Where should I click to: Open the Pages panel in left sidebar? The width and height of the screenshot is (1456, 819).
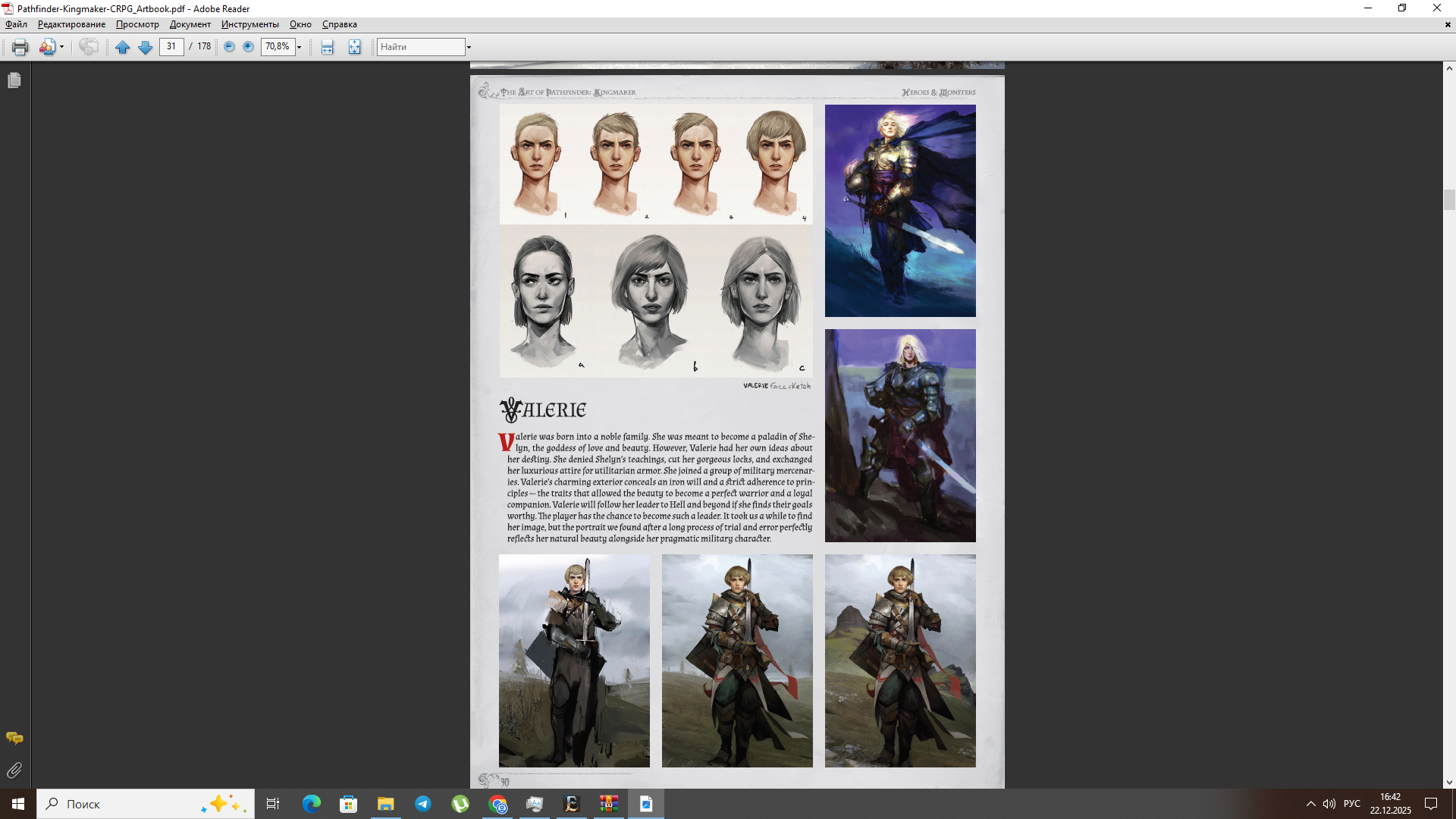(x=14, y=80)
